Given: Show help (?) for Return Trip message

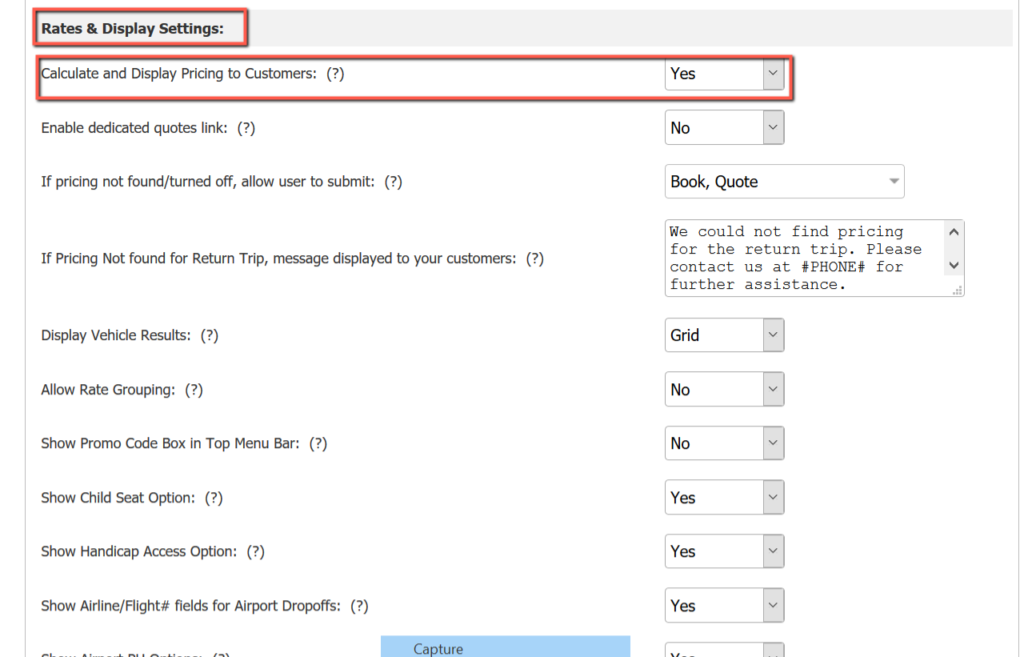Looking at the screenshot, I should [x=535, y=259].
